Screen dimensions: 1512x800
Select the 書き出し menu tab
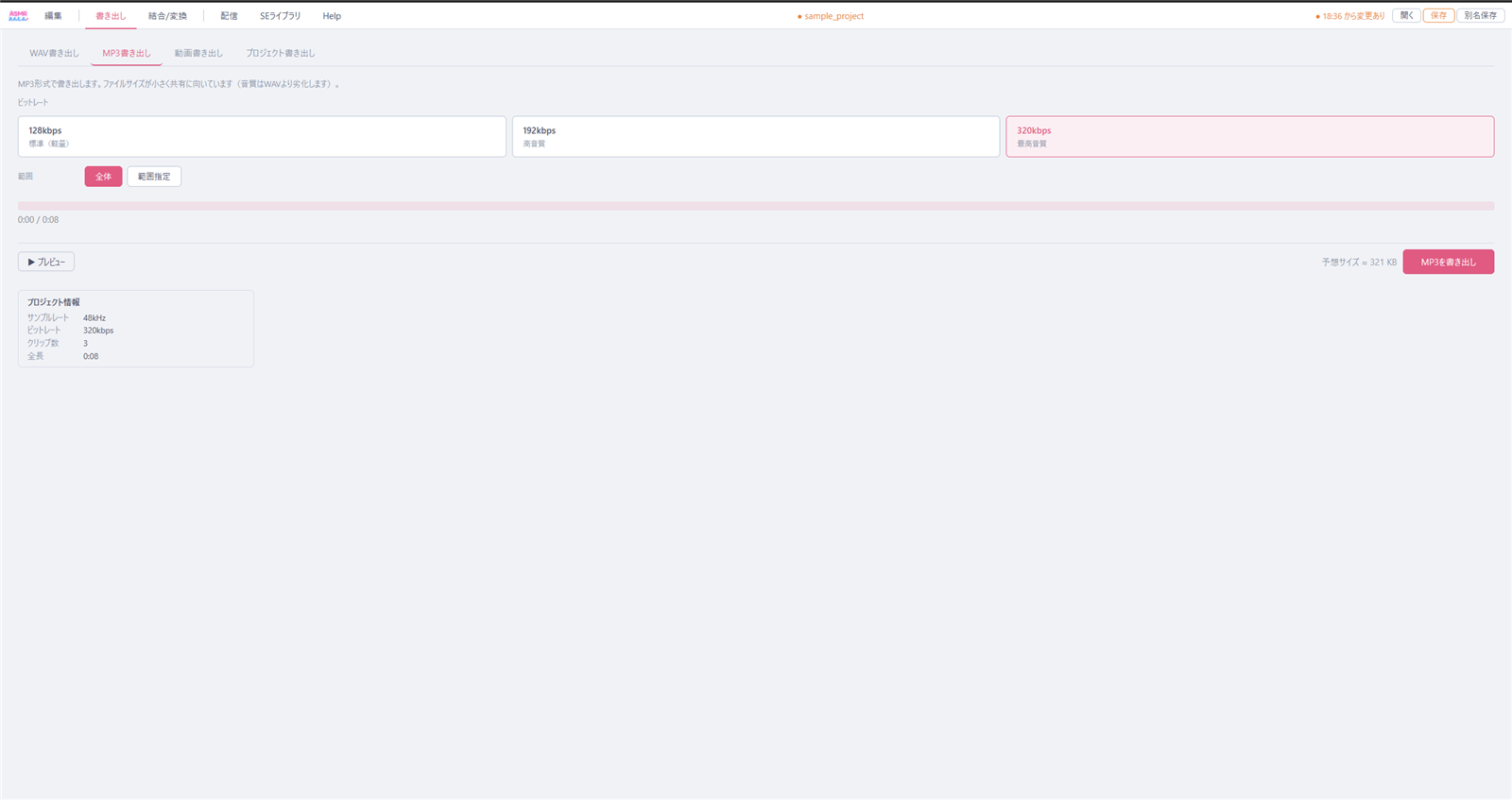tap(111, 16)
